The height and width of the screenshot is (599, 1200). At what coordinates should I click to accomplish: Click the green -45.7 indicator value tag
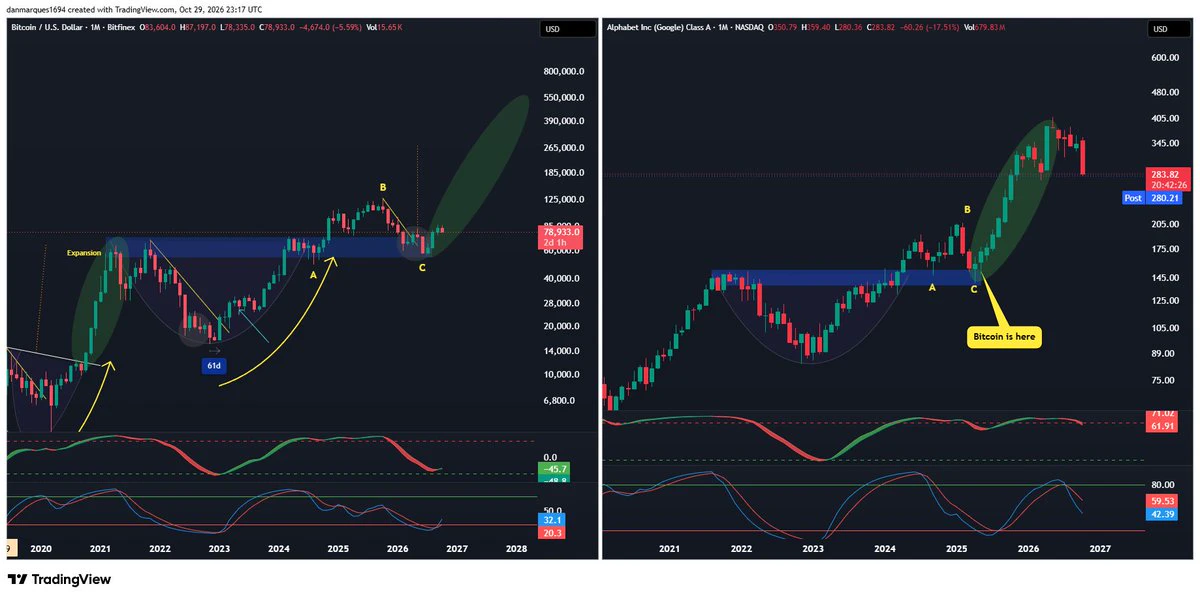tap(553, 469)
